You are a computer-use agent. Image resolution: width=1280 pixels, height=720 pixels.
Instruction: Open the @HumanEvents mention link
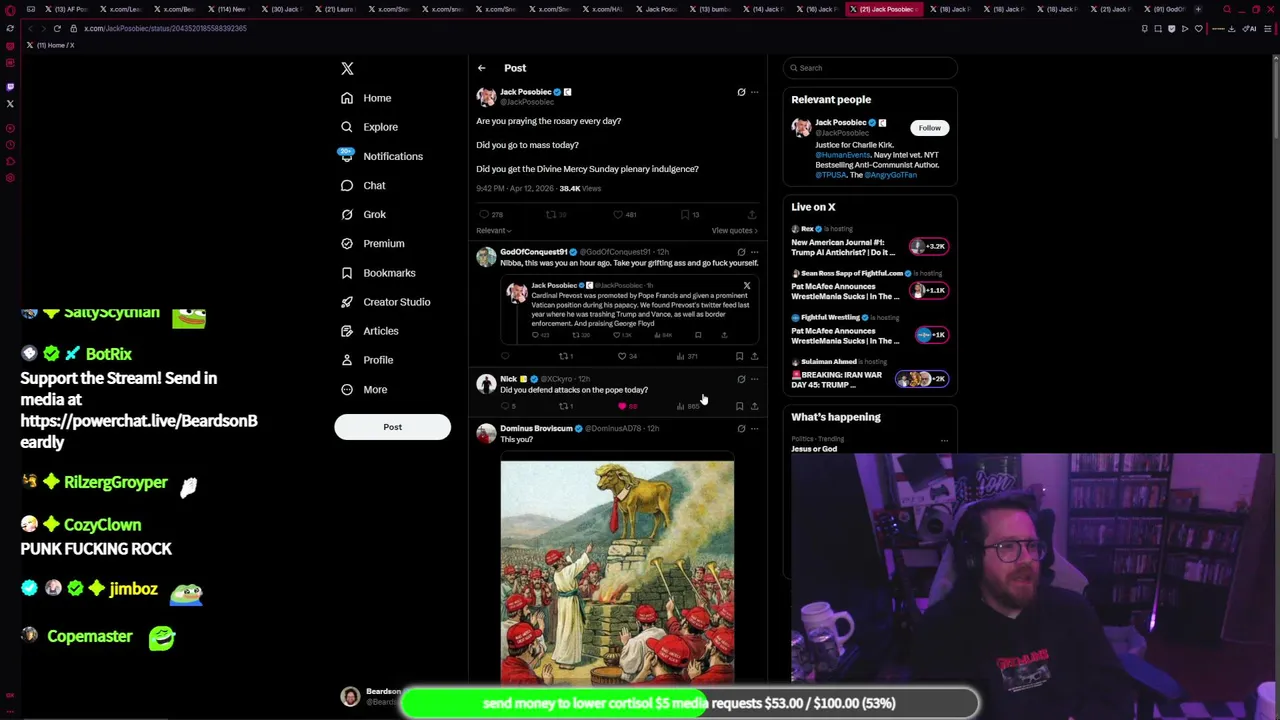[843, 155]
